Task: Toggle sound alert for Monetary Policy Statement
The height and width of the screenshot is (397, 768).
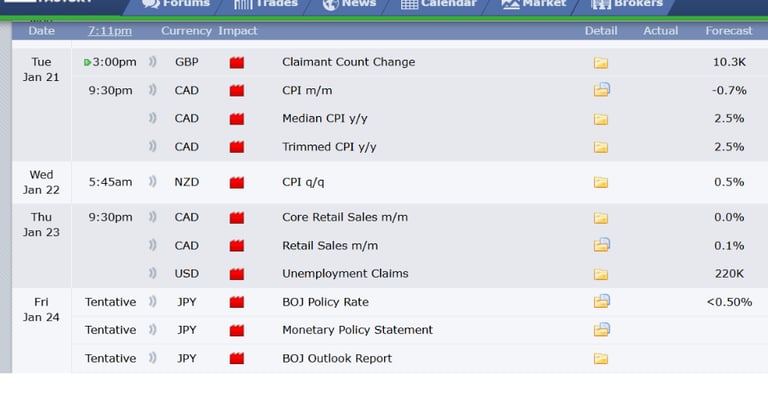Action: tap(152, 330)
